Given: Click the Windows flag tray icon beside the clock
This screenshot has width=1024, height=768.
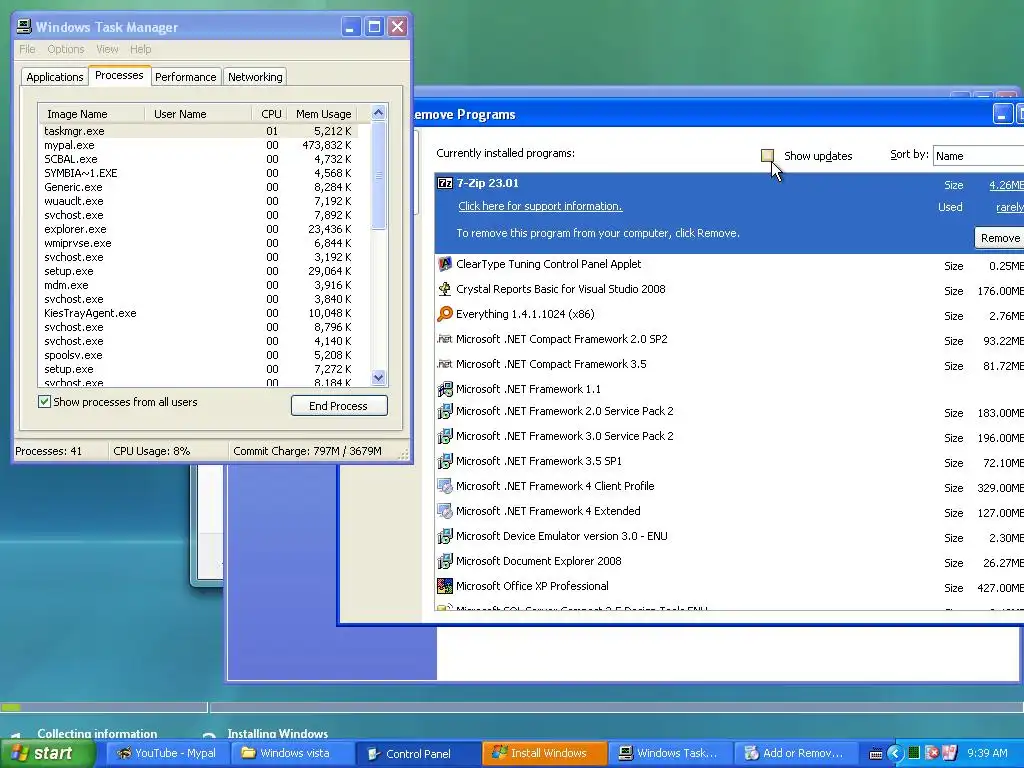Looking at the screenshot, I should coord(949,754).
